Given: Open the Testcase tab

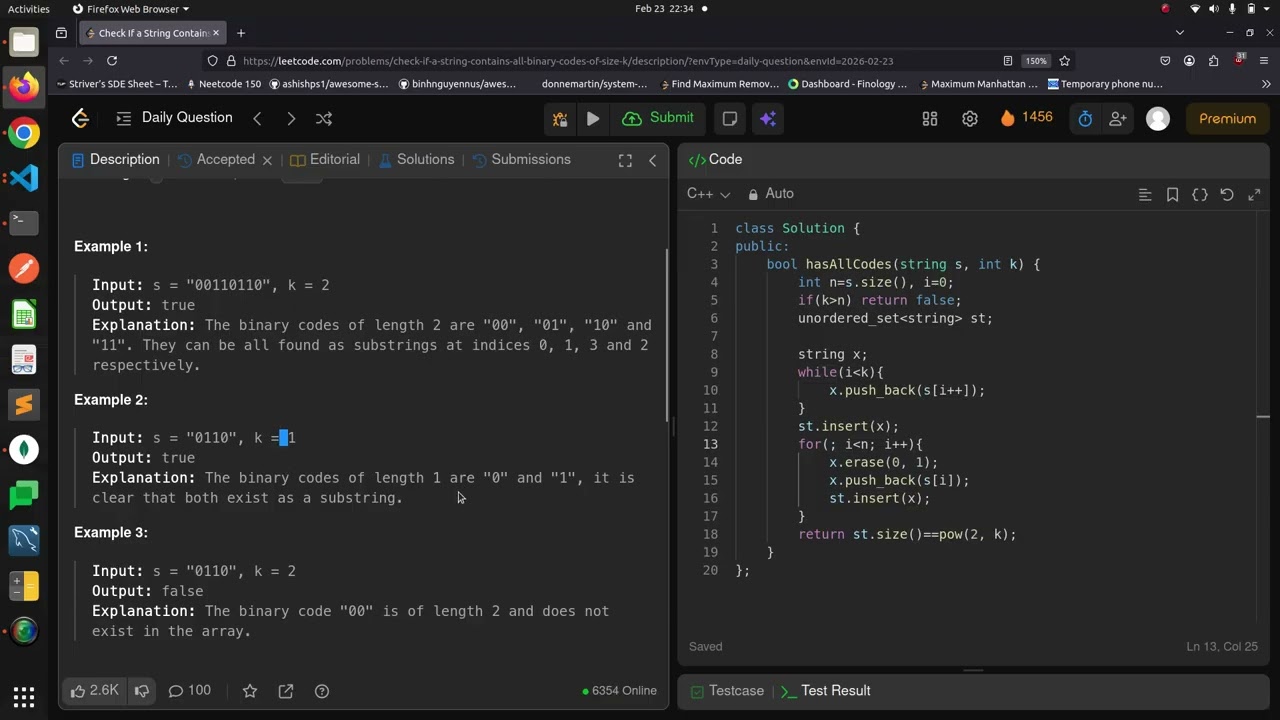Looking at the screenshot, I should coord(726,691).
